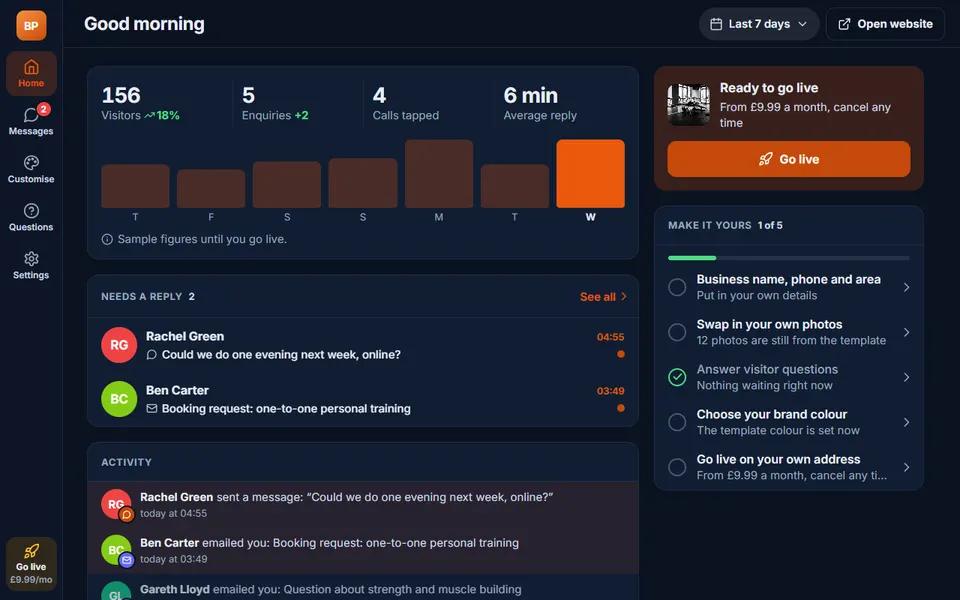
Task: Click the envelope icon in Ben's request
Action: [152, 408]
